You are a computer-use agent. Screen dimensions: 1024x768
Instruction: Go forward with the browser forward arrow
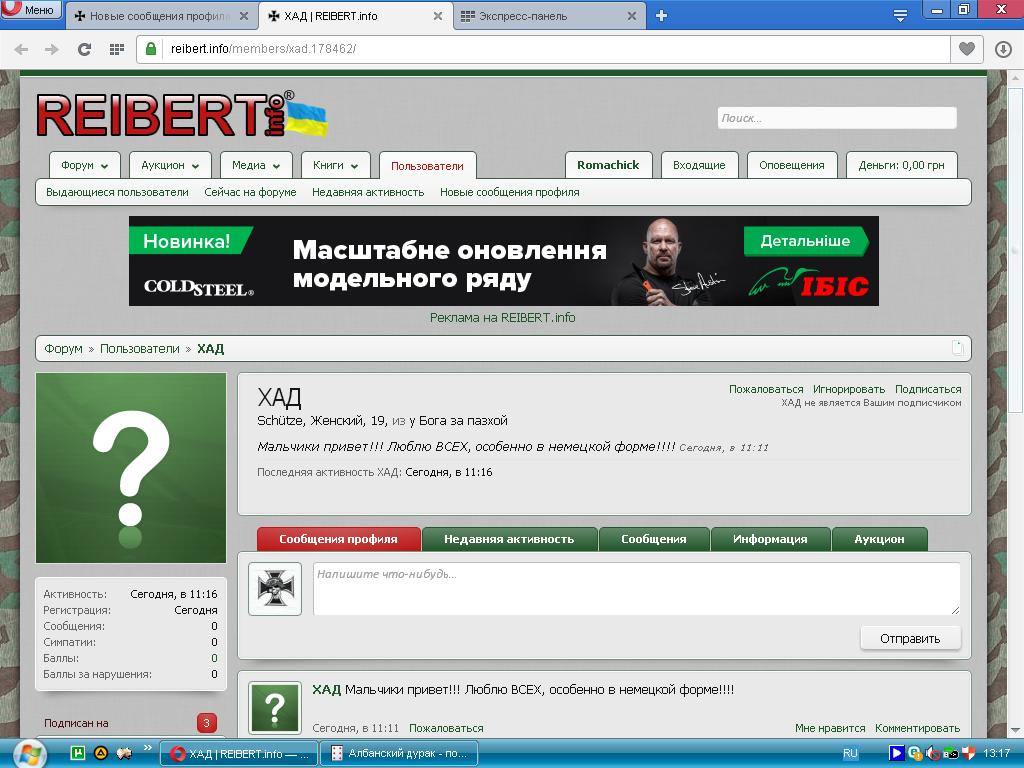(x=52, y=49)
